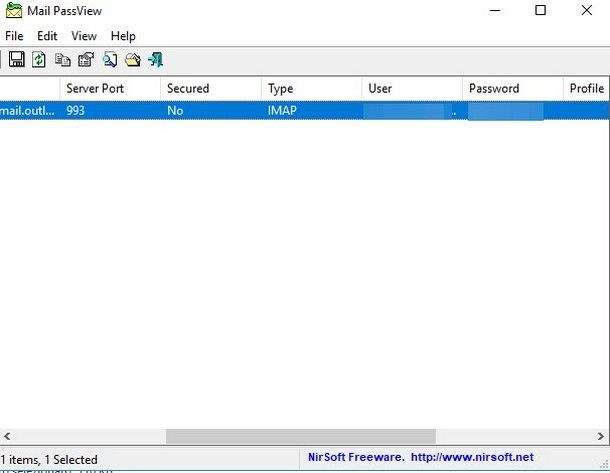Maximize the Mail PassView window
The image size is (610, 473).
[540, 11]
